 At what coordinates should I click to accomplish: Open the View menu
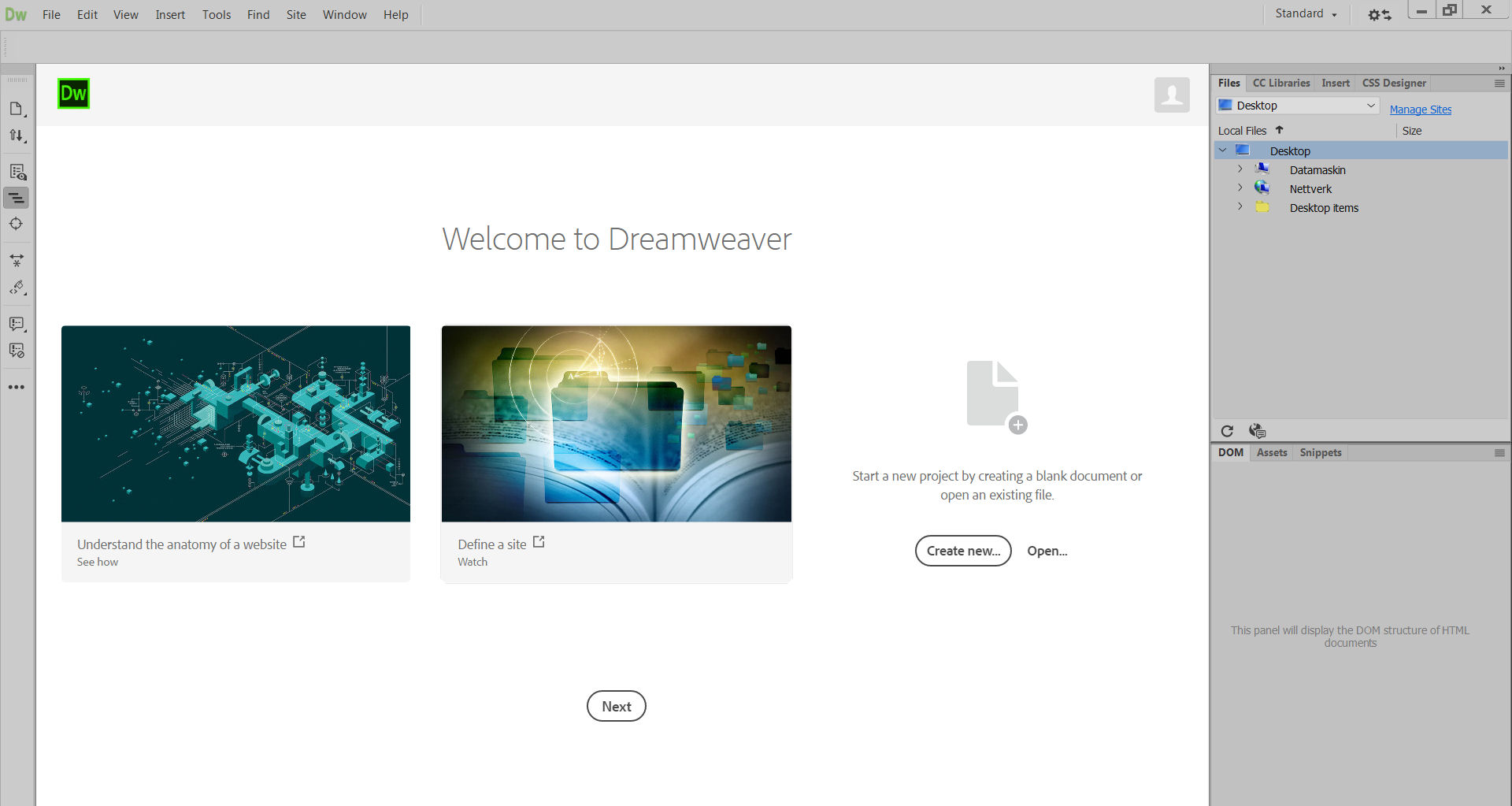click(126, 14)
